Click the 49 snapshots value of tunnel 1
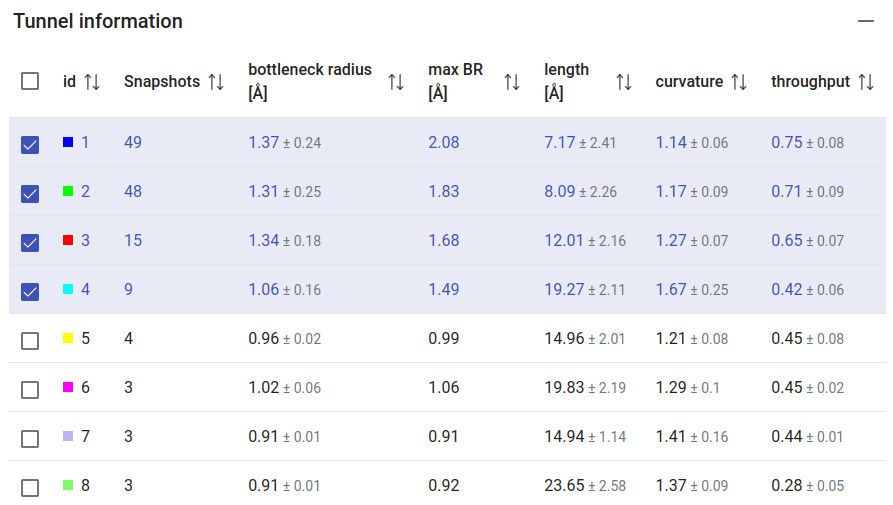 click(133, 143)
